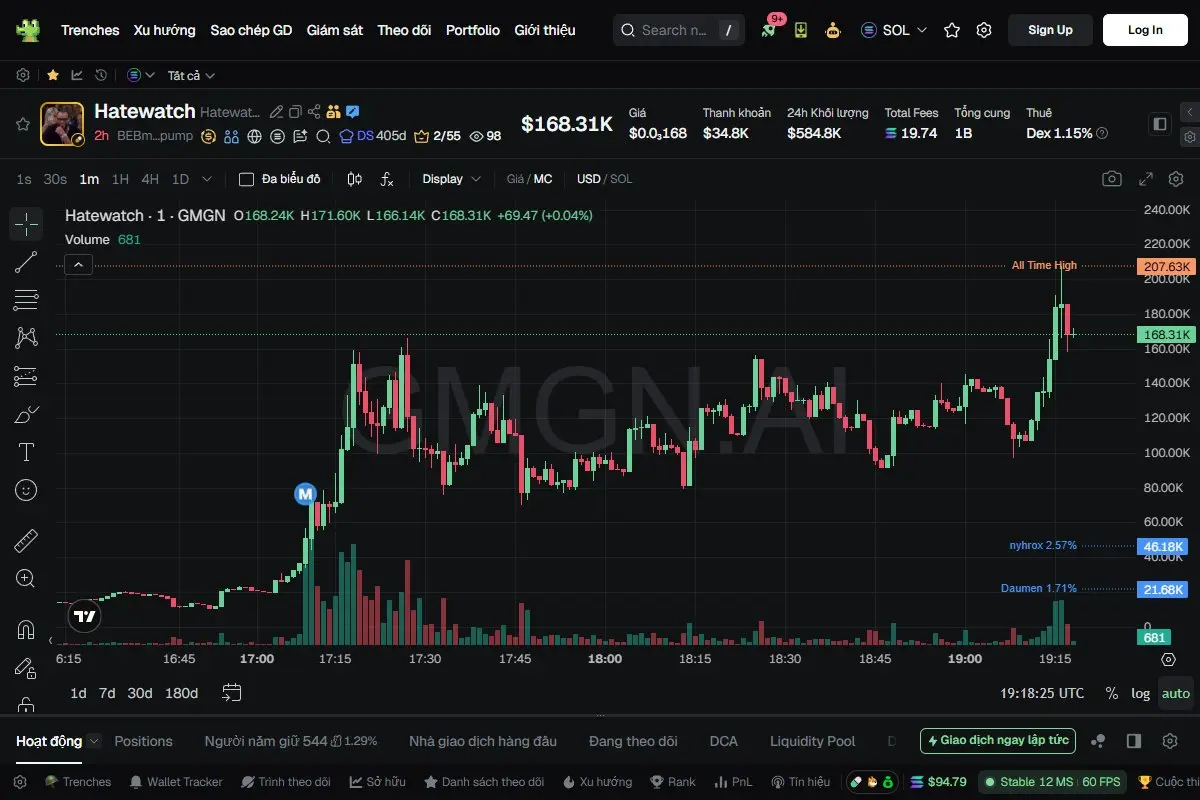Toggle the magnet snap mode
Viewport: 1200px width, 800px height.
coord(26,630)
